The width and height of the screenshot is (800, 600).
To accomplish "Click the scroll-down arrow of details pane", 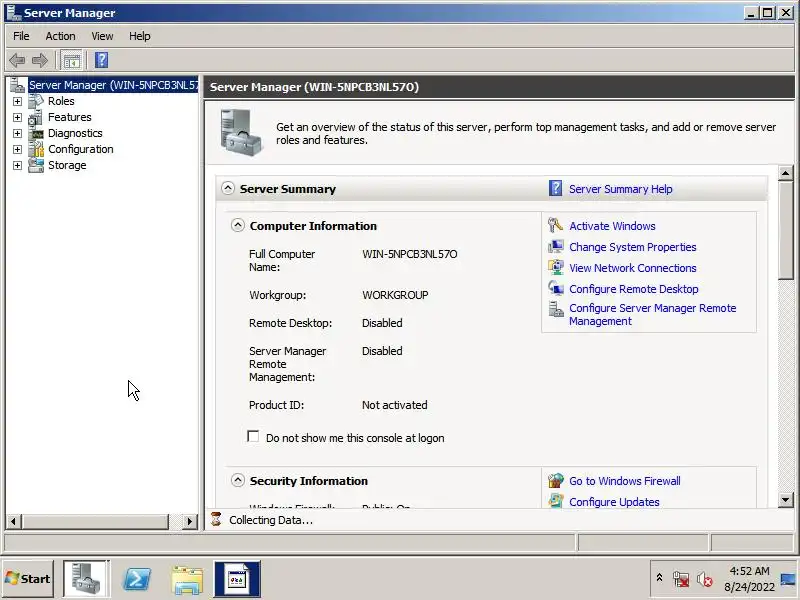I will pos(786,500).
